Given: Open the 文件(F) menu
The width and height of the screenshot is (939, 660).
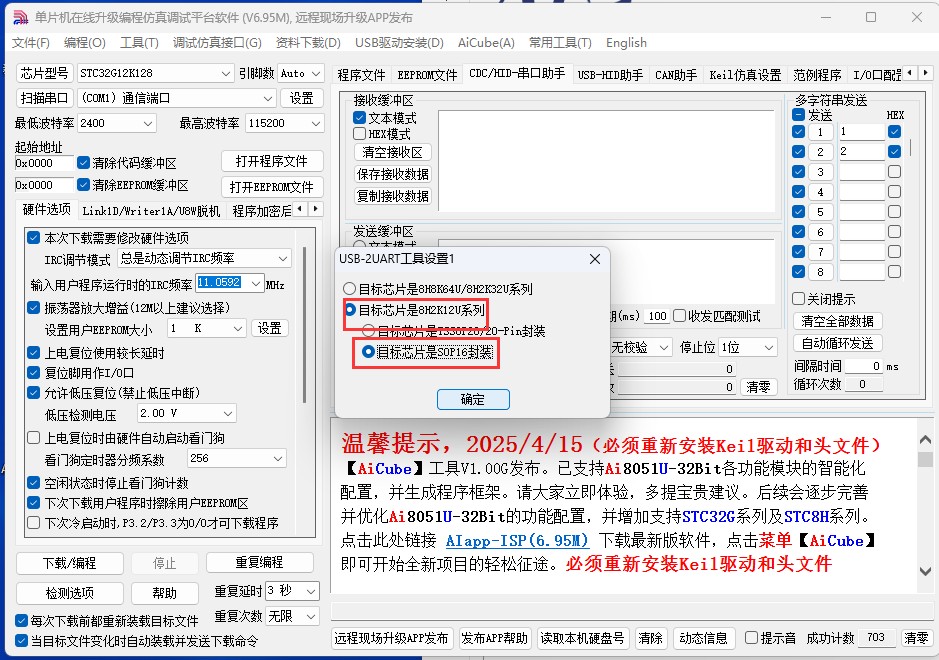Looking at the screenshot, I should (31, 43).
